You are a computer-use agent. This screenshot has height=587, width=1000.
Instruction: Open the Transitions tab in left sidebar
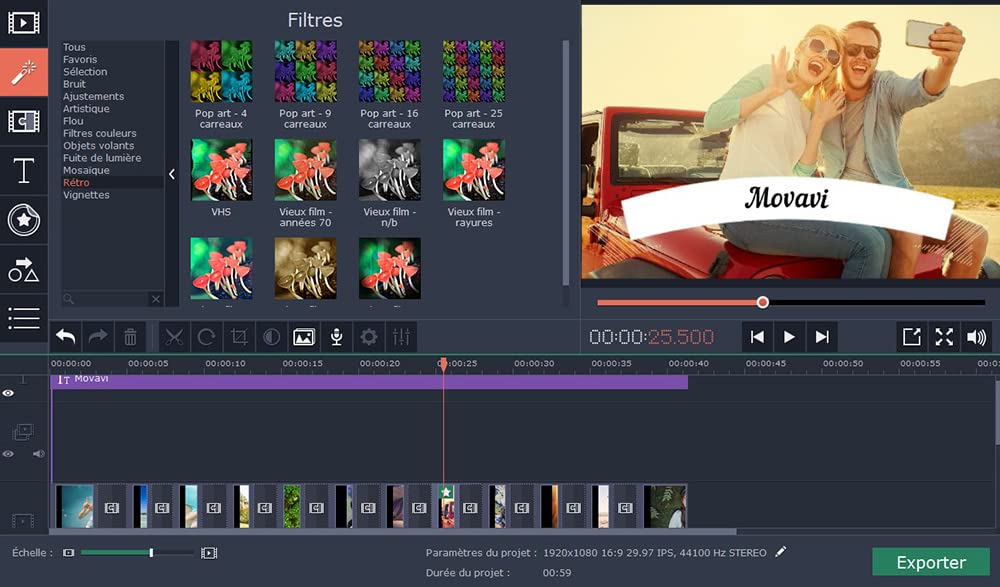(x=23, y=121)
